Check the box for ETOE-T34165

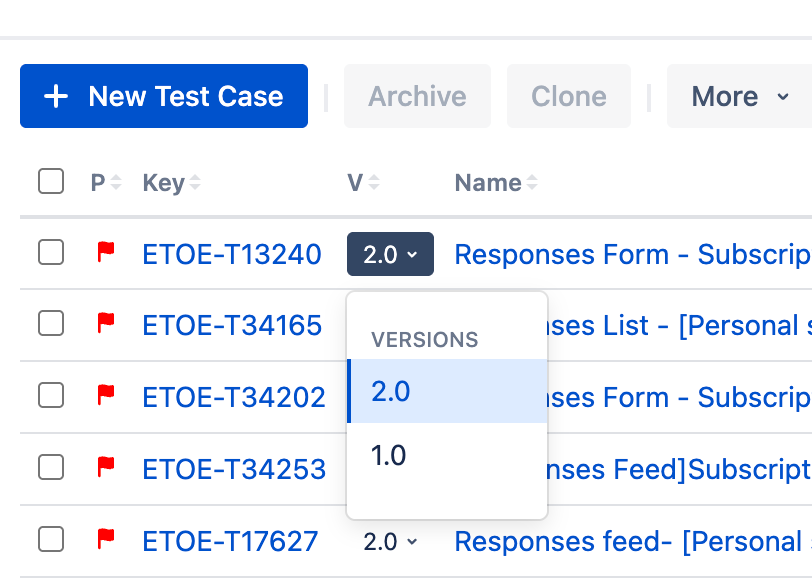(x=51, y=324)
